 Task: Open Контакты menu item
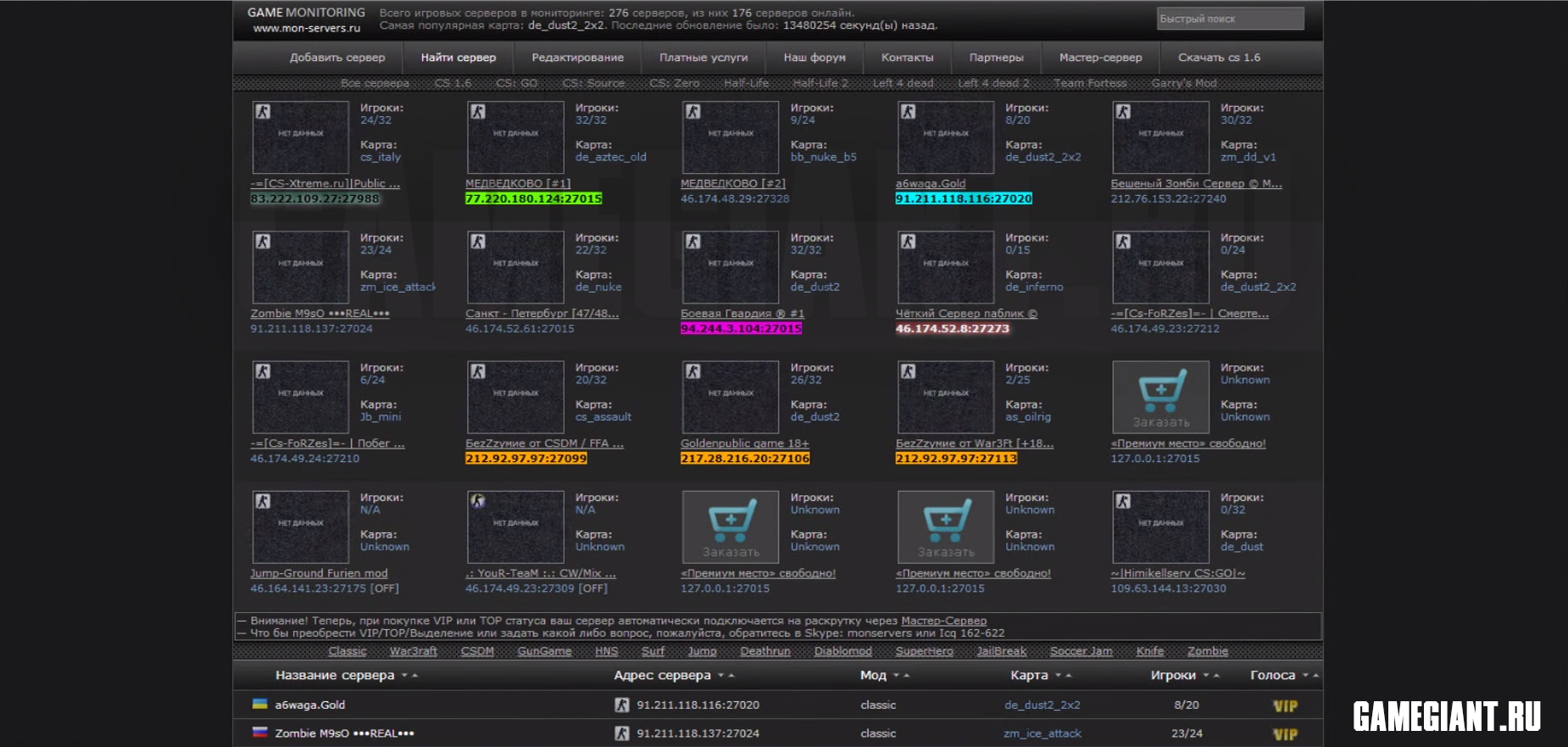(x=908, y=58)
